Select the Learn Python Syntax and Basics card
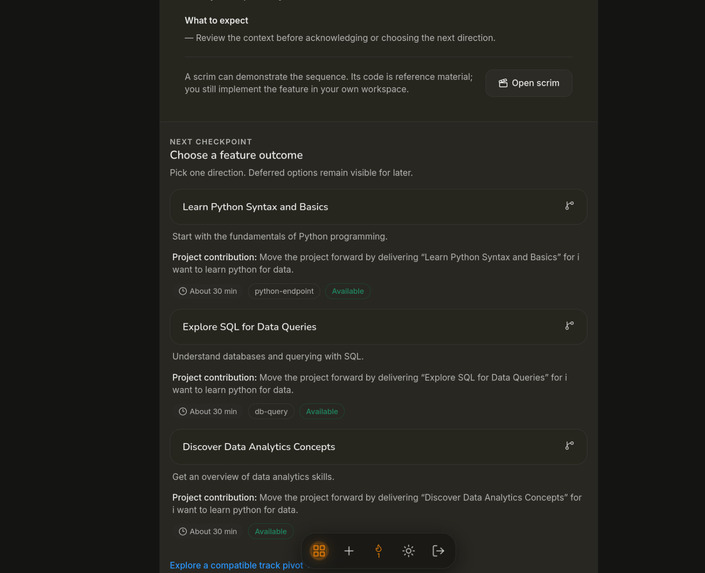The height and width of the screenshot is (573, 705). click(x=378, y=207)
